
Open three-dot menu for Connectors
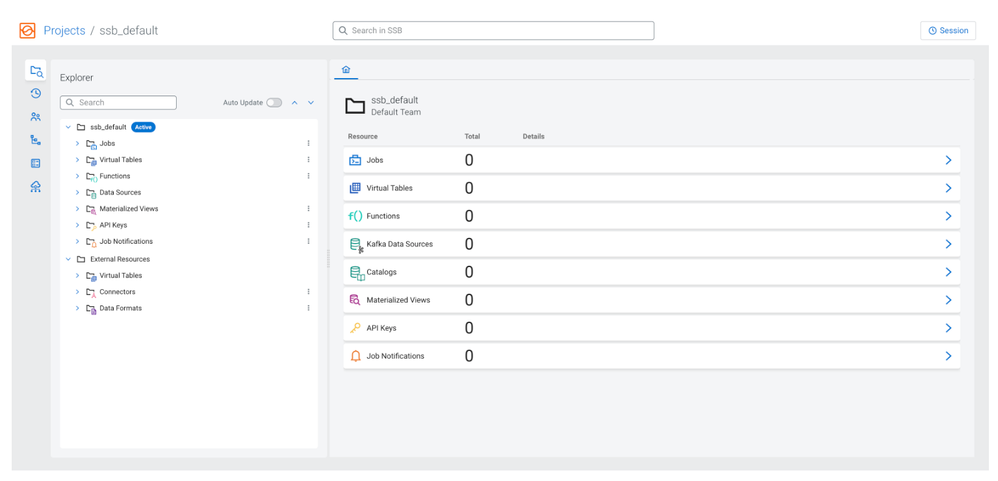308,292
